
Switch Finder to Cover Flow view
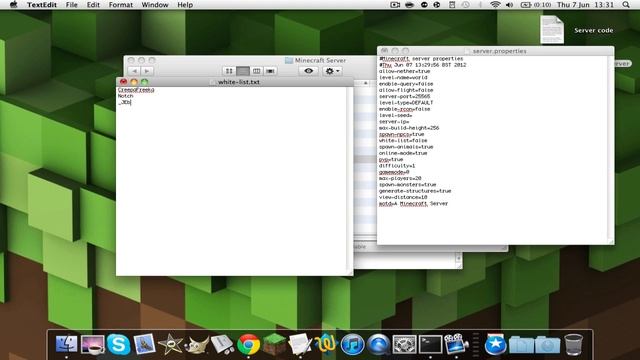pos(270,71)
